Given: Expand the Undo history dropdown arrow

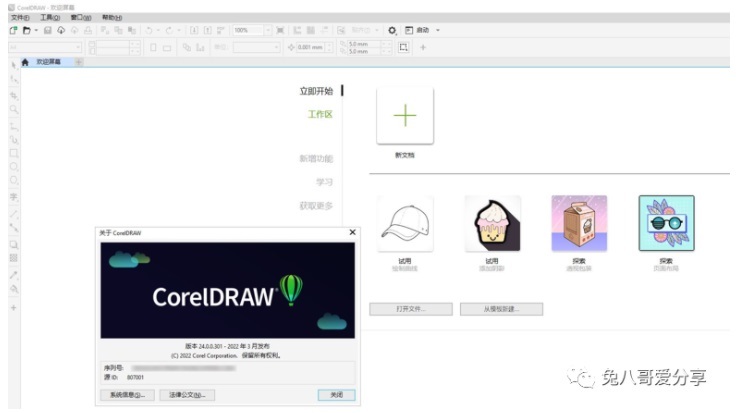Looking at the screenshot, I should coord(158,31).
